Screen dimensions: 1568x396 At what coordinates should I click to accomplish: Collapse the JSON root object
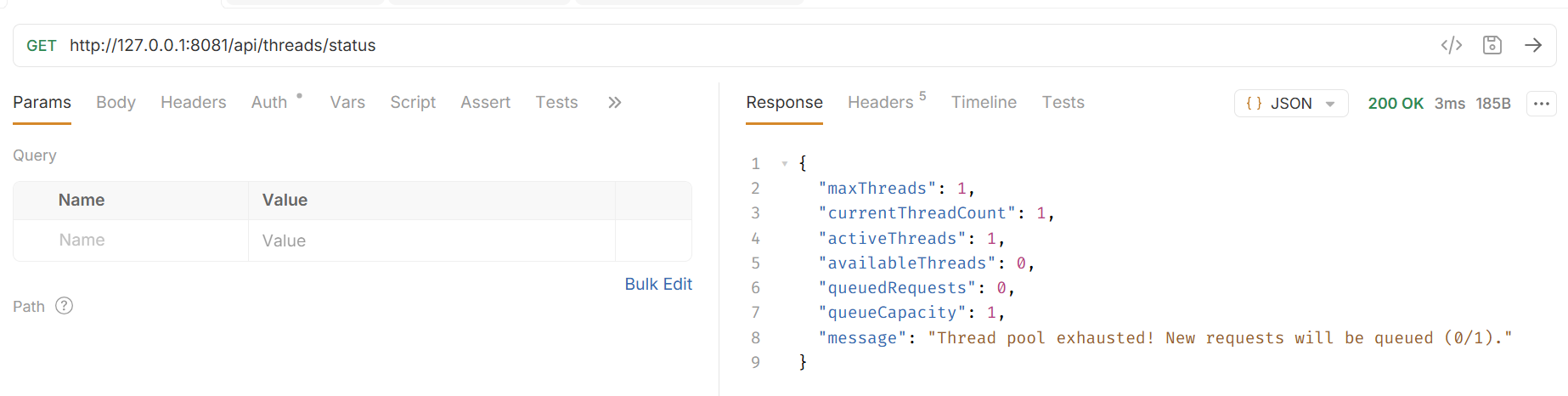[x=784, y=163]
